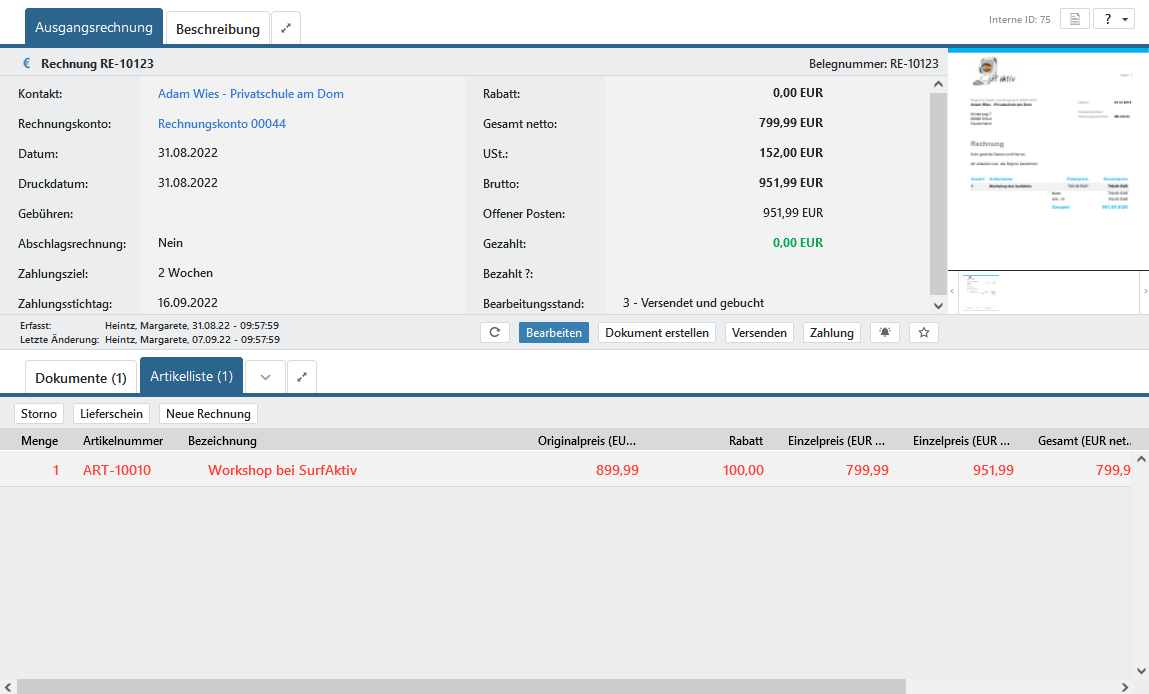Click the Euro icon beside Rechnung RE-10123

pos(27,63)
